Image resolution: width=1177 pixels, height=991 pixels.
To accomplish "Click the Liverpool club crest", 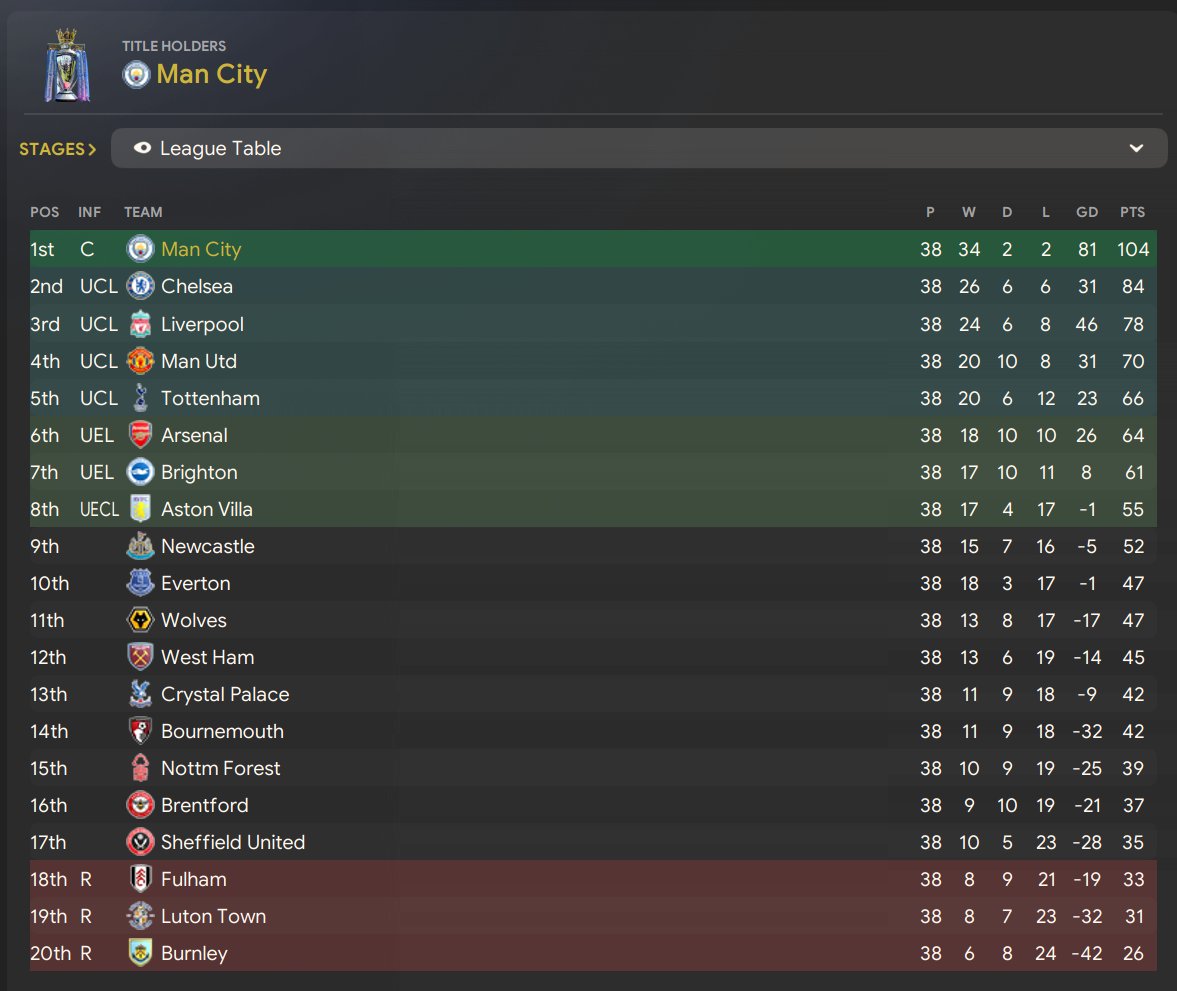I will [140, 324].
